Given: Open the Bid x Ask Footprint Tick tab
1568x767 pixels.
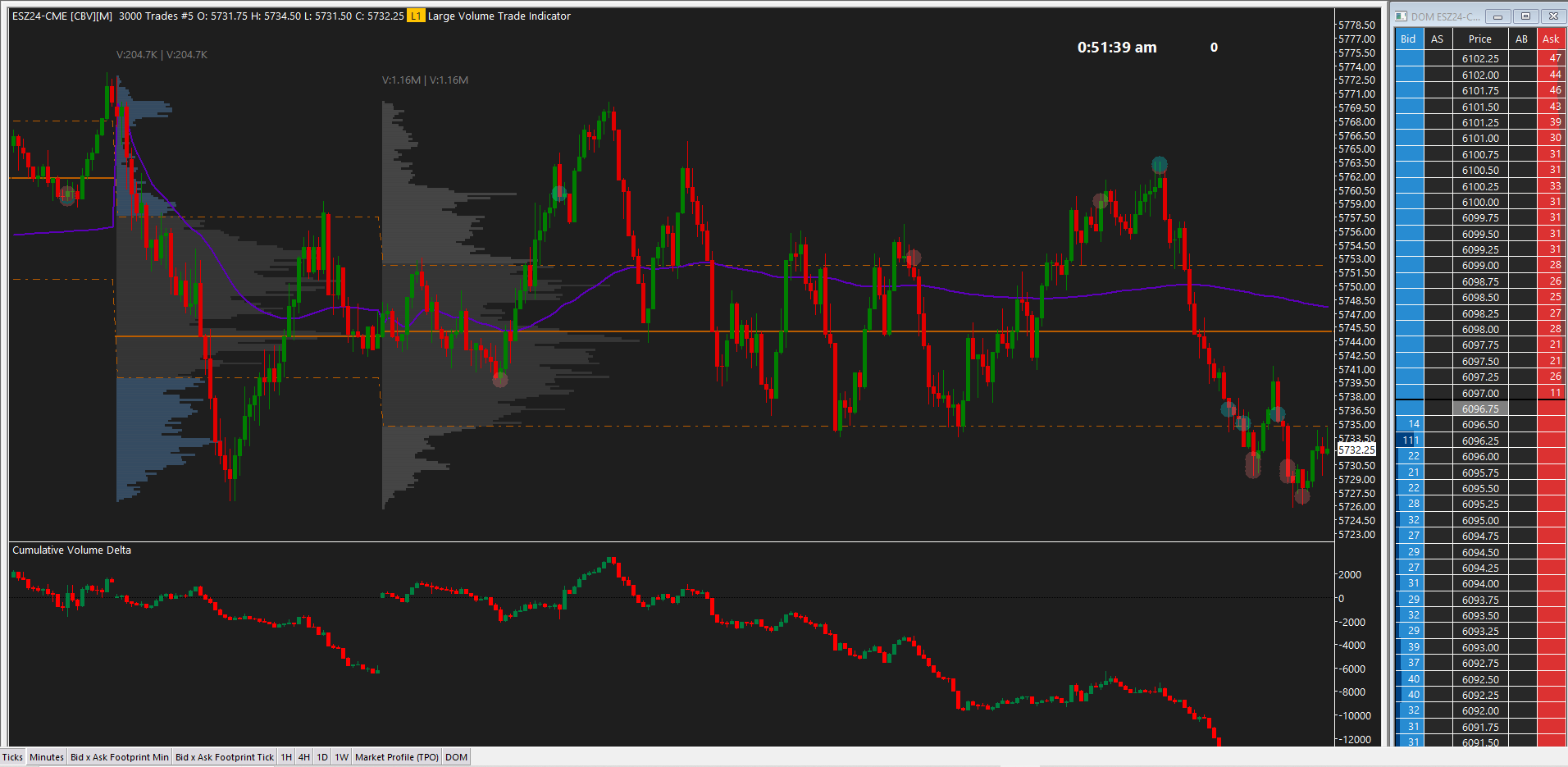Looking at the screenshot, I should click(225, 756).
